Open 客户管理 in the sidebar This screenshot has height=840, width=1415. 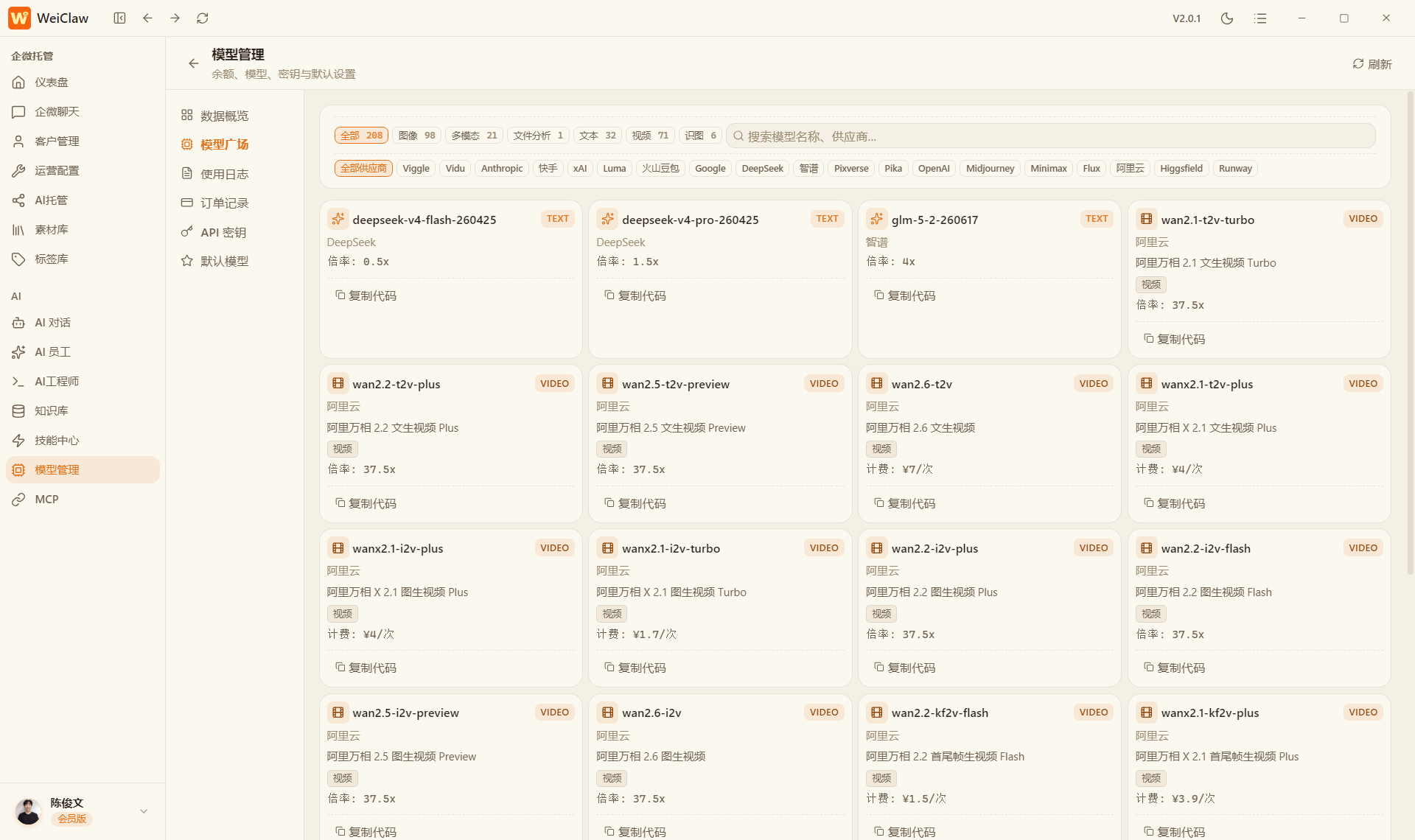pyautogui.click(x=83, y=141)
